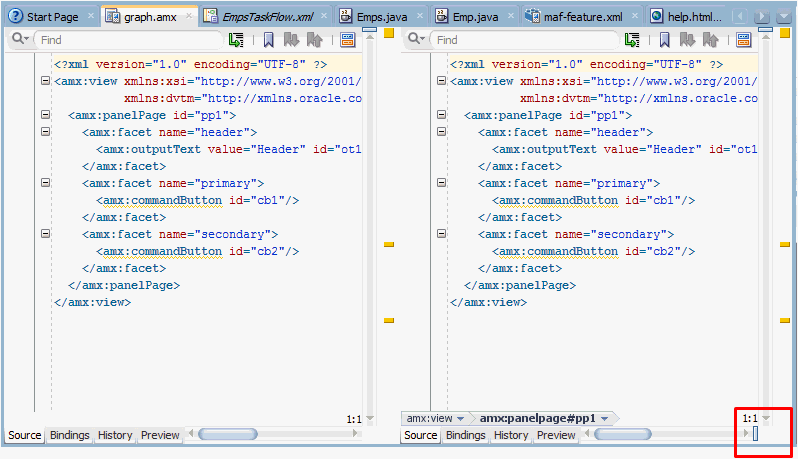The image size is (798, 459).
Task: Go to next bookmark in right pane
Action: pyautogui.click(x=687, y=40)
